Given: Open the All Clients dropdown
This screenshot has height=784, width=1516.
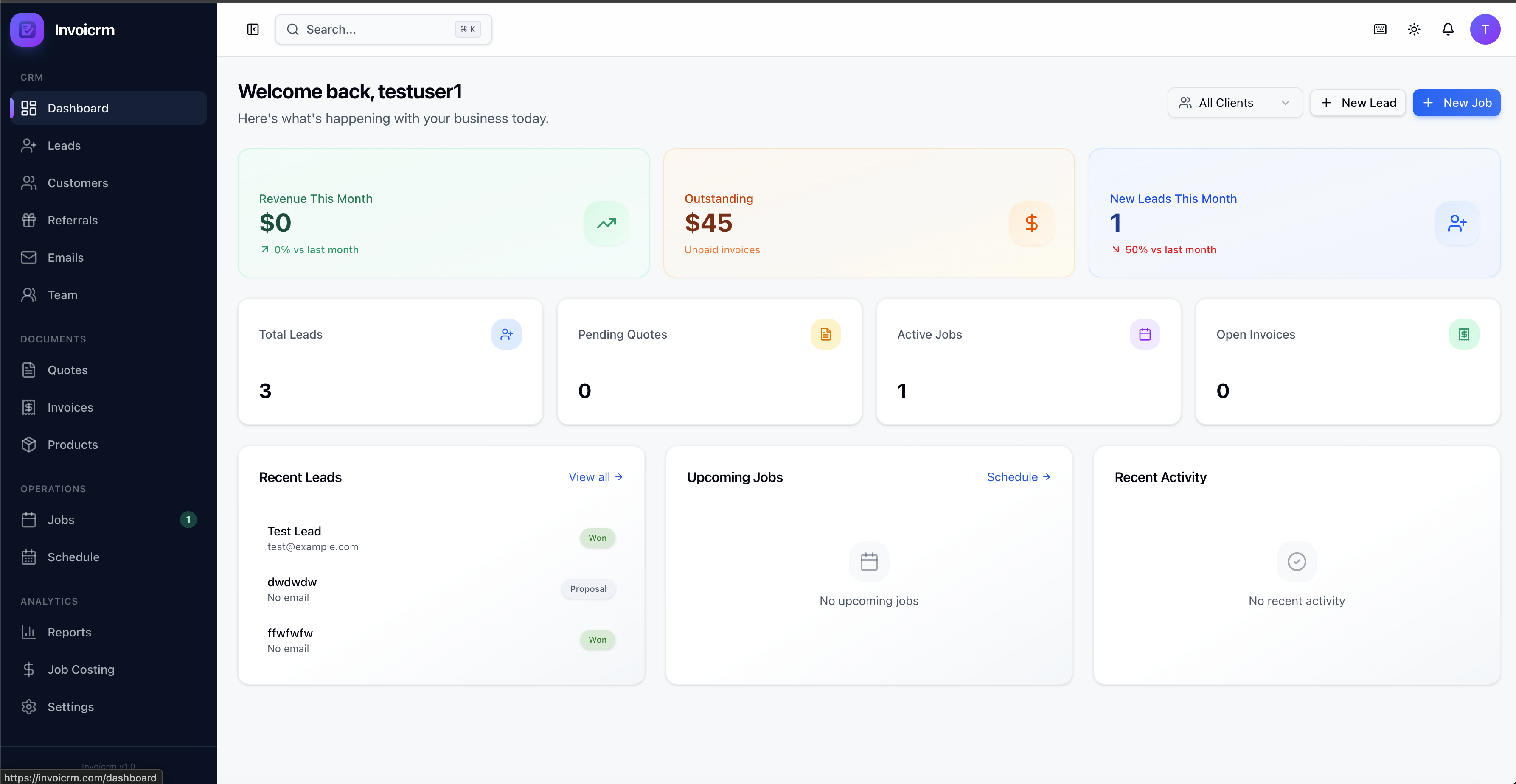Looking at the screenshot, I should pos(1235,102).
